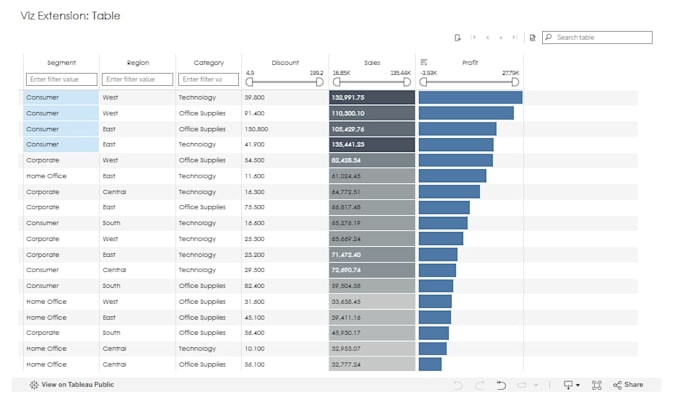The image size is (680, 397).
Task: Click the Viz Extension: Table title
Action: coord(70,16)
